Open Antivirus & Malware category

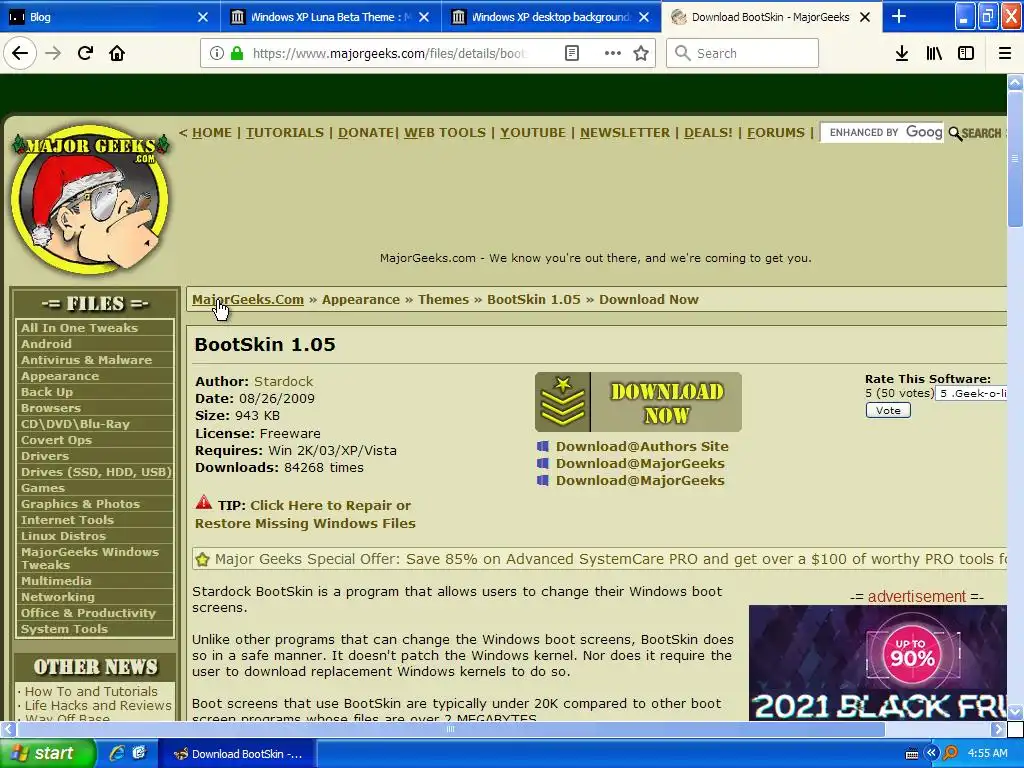86,360
